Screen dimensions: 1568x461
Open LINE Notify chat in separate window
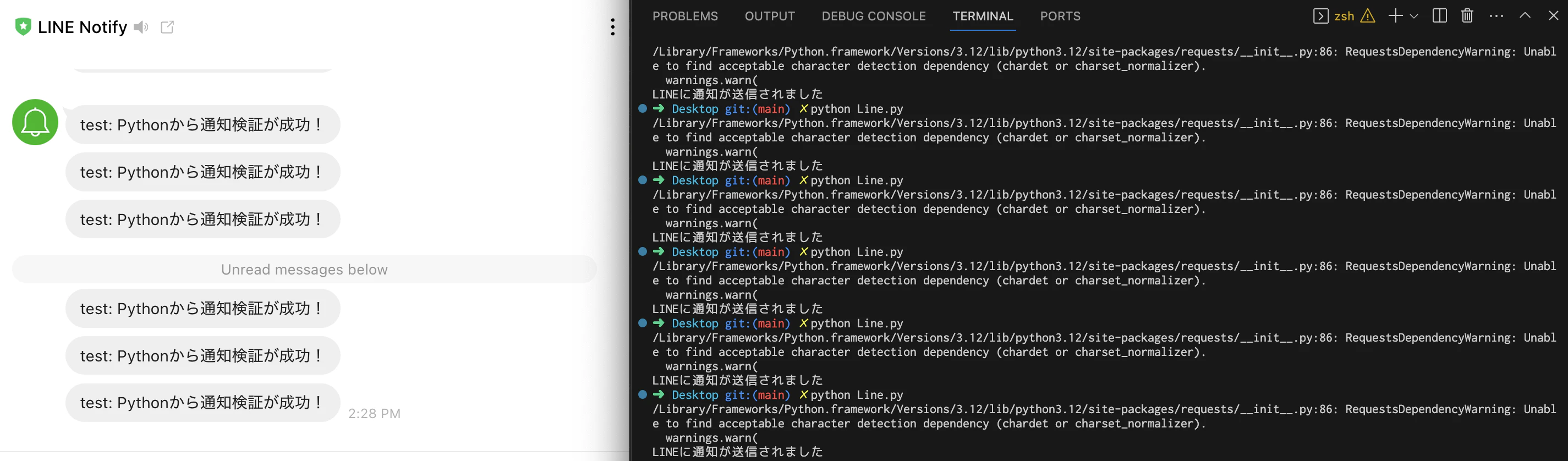tap(167, 27)
